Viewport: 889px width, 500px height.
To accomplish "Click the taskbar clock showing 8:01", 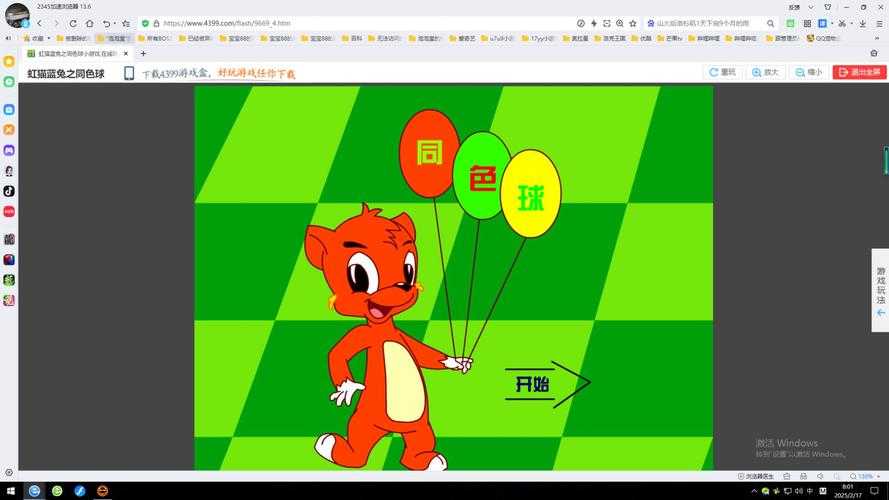I will pos(848,491).
